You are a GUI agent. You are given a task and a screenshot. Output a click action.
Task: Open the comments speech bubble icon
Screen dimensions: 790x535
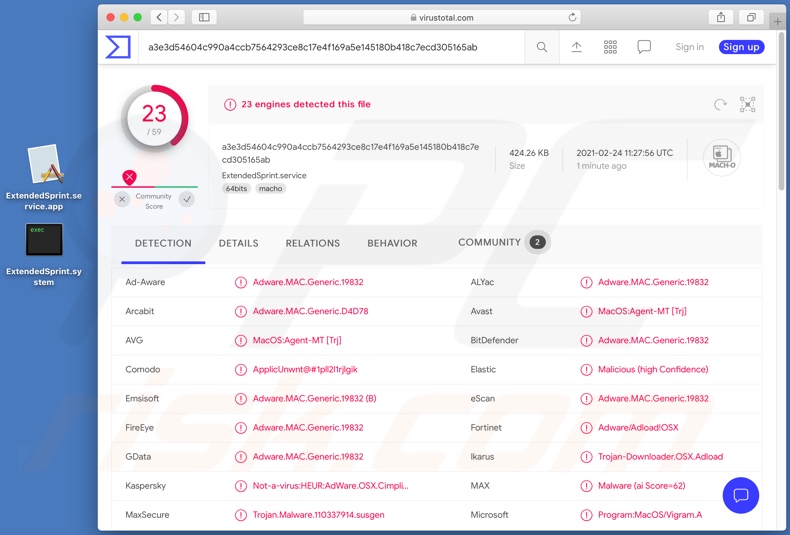[x=644, y=47]
